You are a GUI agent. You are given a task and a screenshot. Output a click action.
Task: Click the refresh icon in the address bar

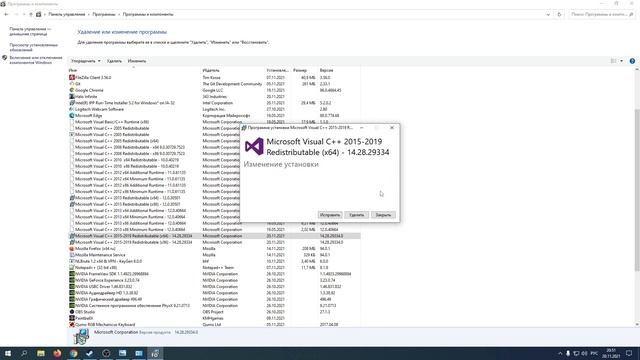559,14
